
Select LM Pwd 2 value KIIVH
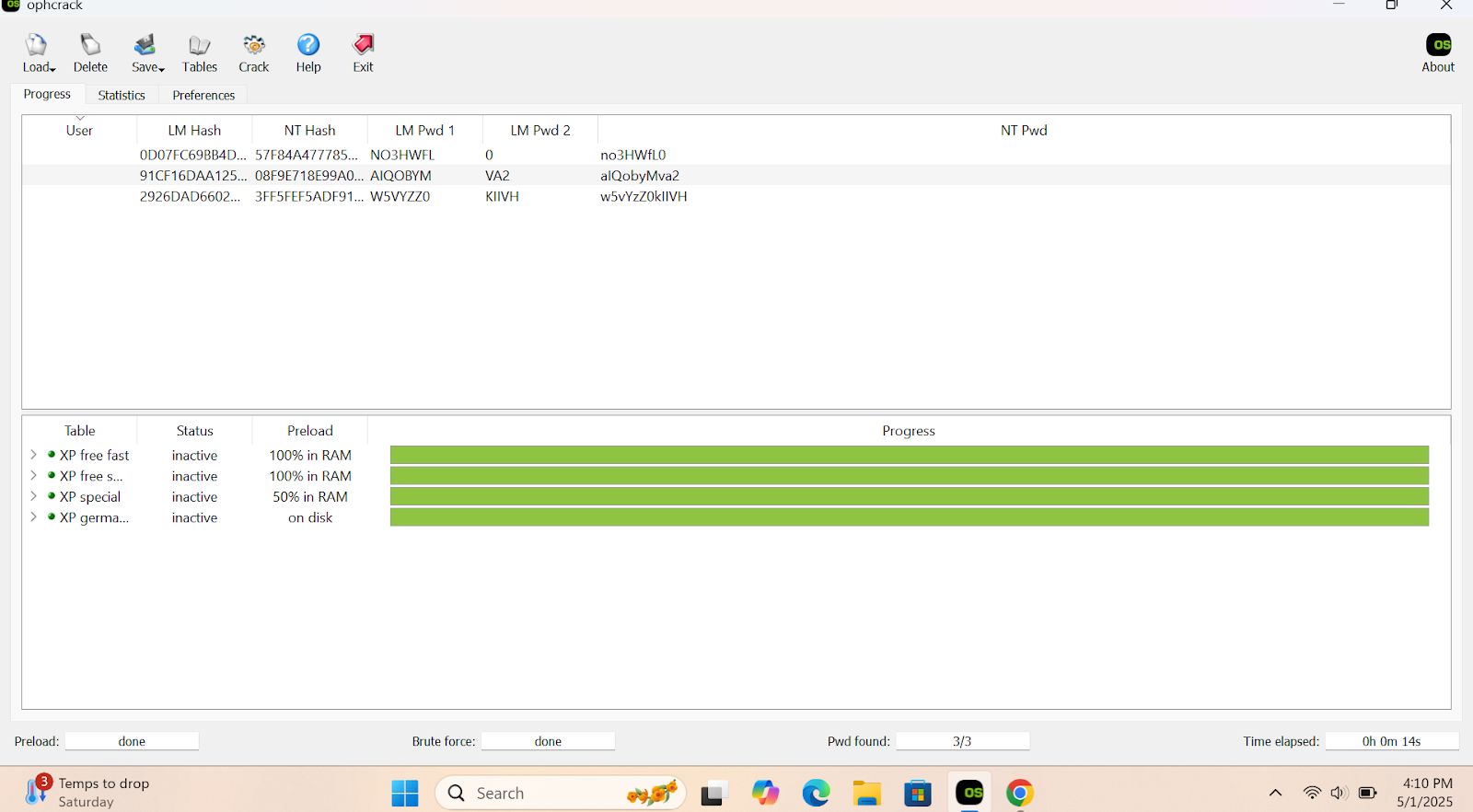[x=503, y=196]
